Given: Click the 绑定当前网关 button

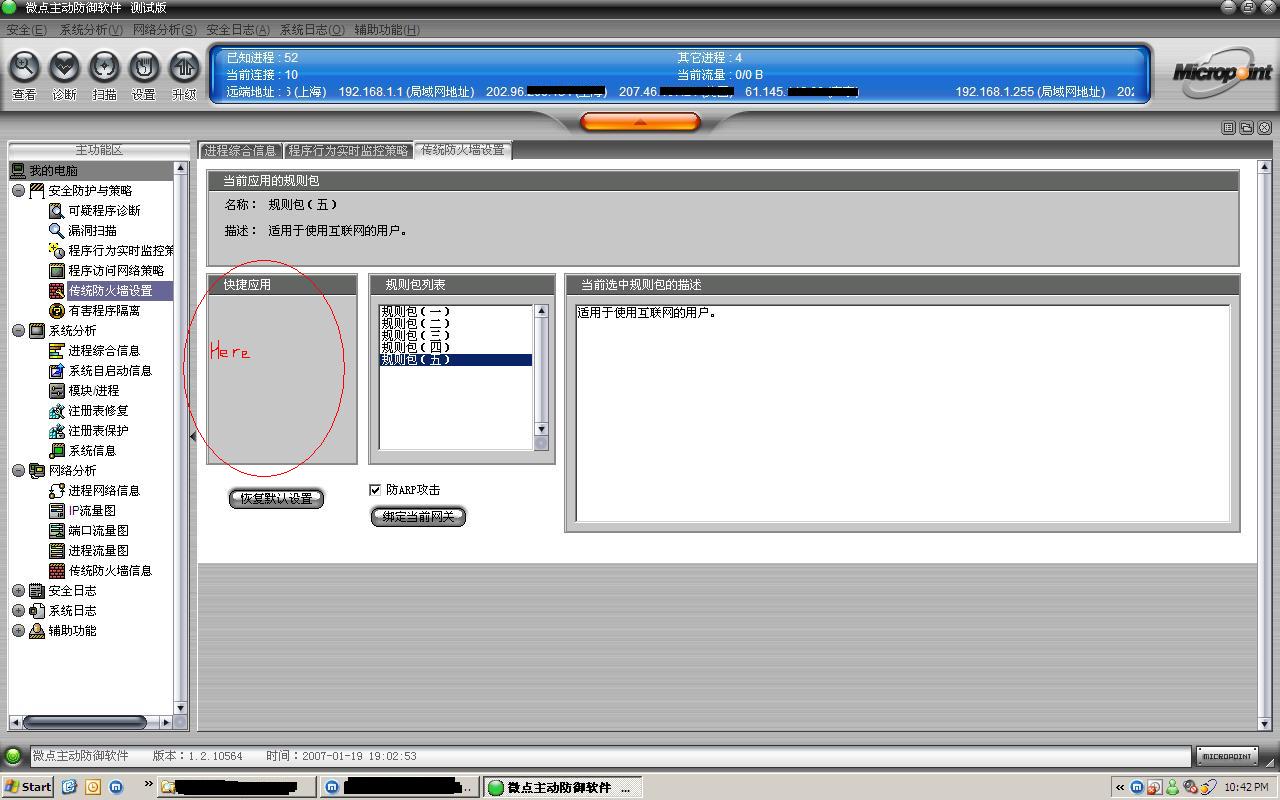Looking at the screenshot, I should (418, 517).
